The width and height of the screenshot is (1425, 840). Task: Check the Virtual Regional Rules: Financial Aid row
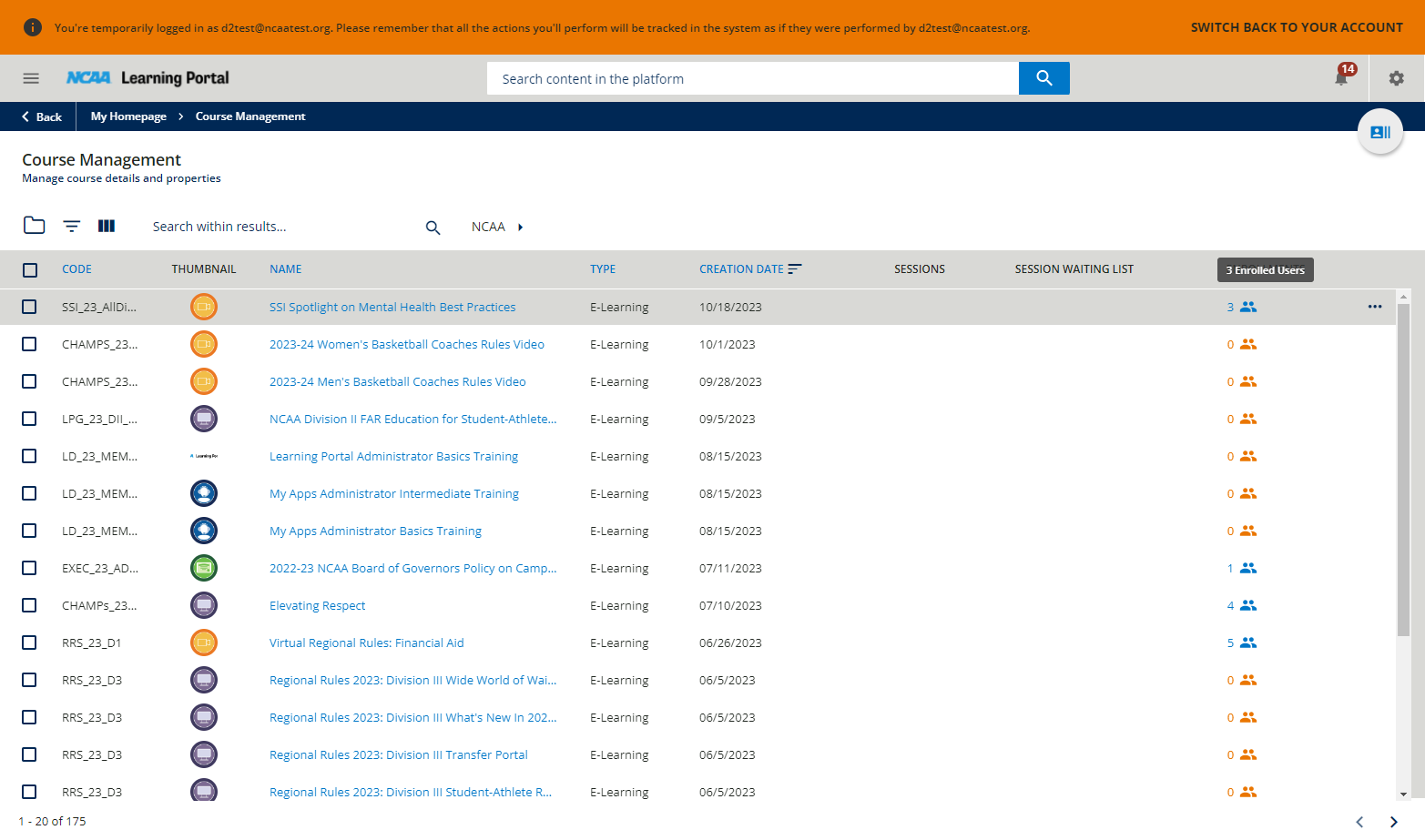[29, 643]
